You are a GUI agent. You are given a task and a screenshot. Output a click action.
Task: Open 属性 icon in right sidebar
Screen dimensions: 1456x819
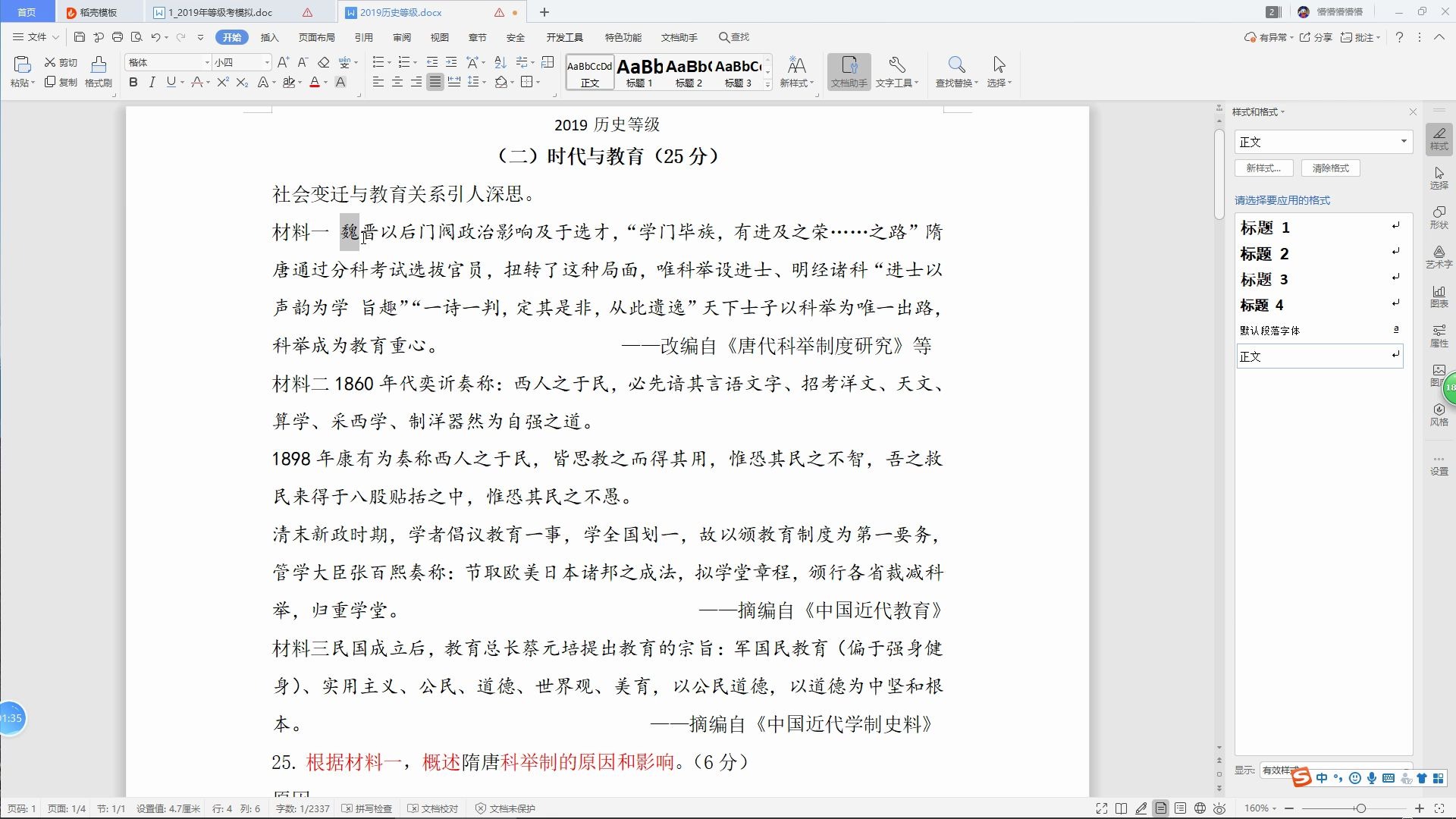1439,335
